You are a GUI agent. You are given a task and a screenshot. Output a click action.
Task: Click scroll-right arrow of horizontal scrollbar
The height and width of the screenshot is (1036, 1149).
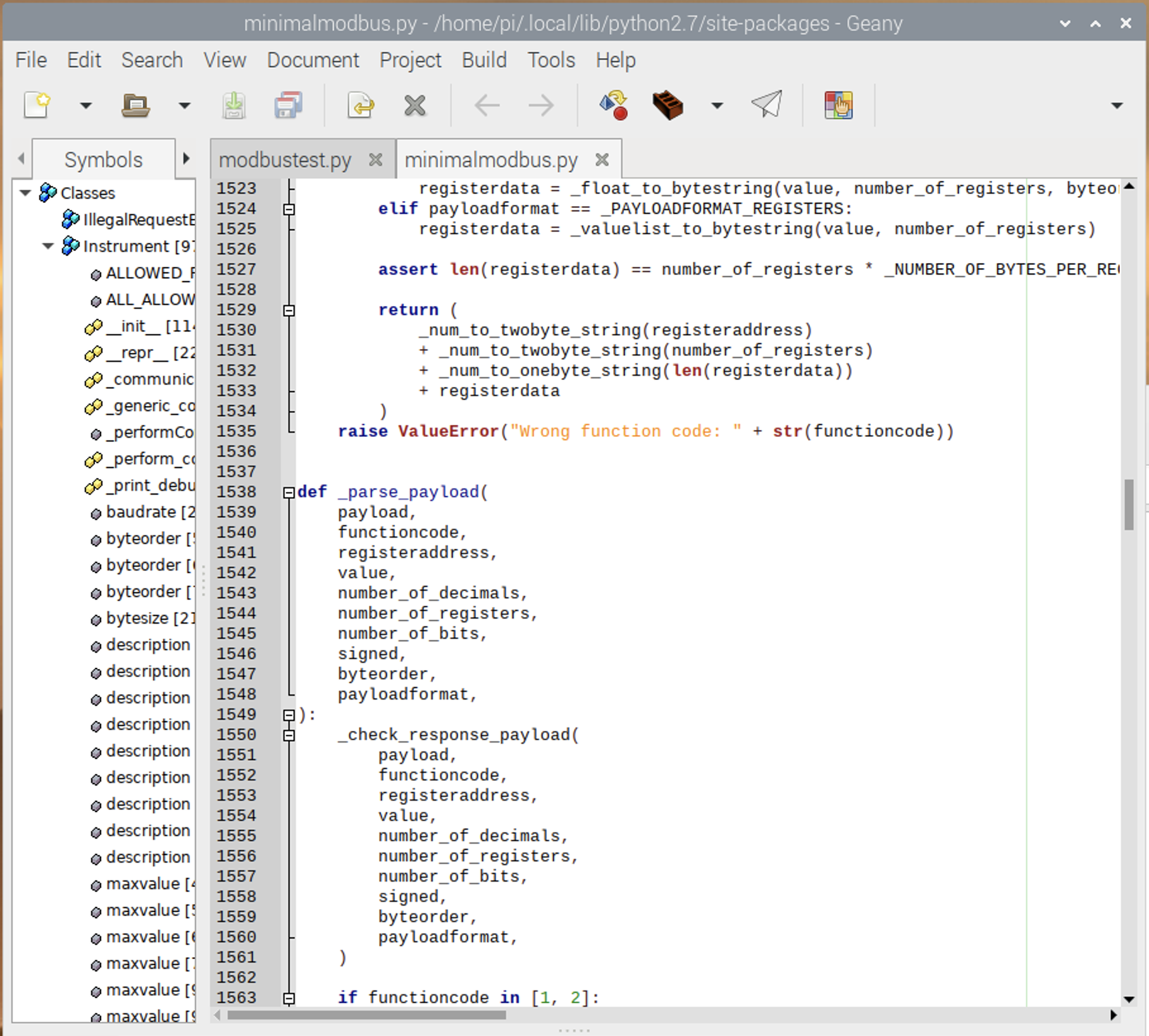(x=1114, y=1015)
